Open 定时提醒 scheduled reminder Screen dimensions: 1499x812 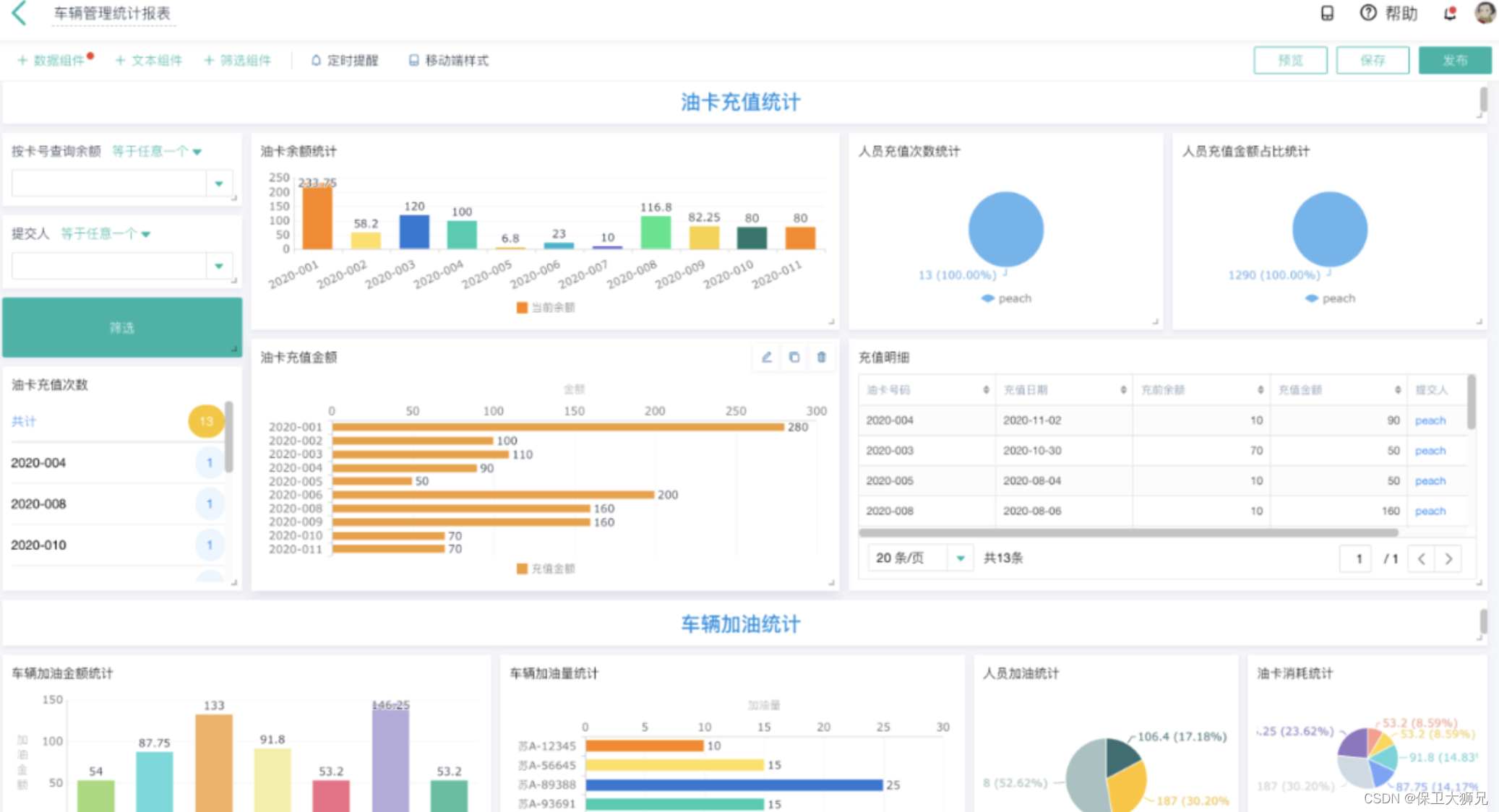[x=345, y=61]
